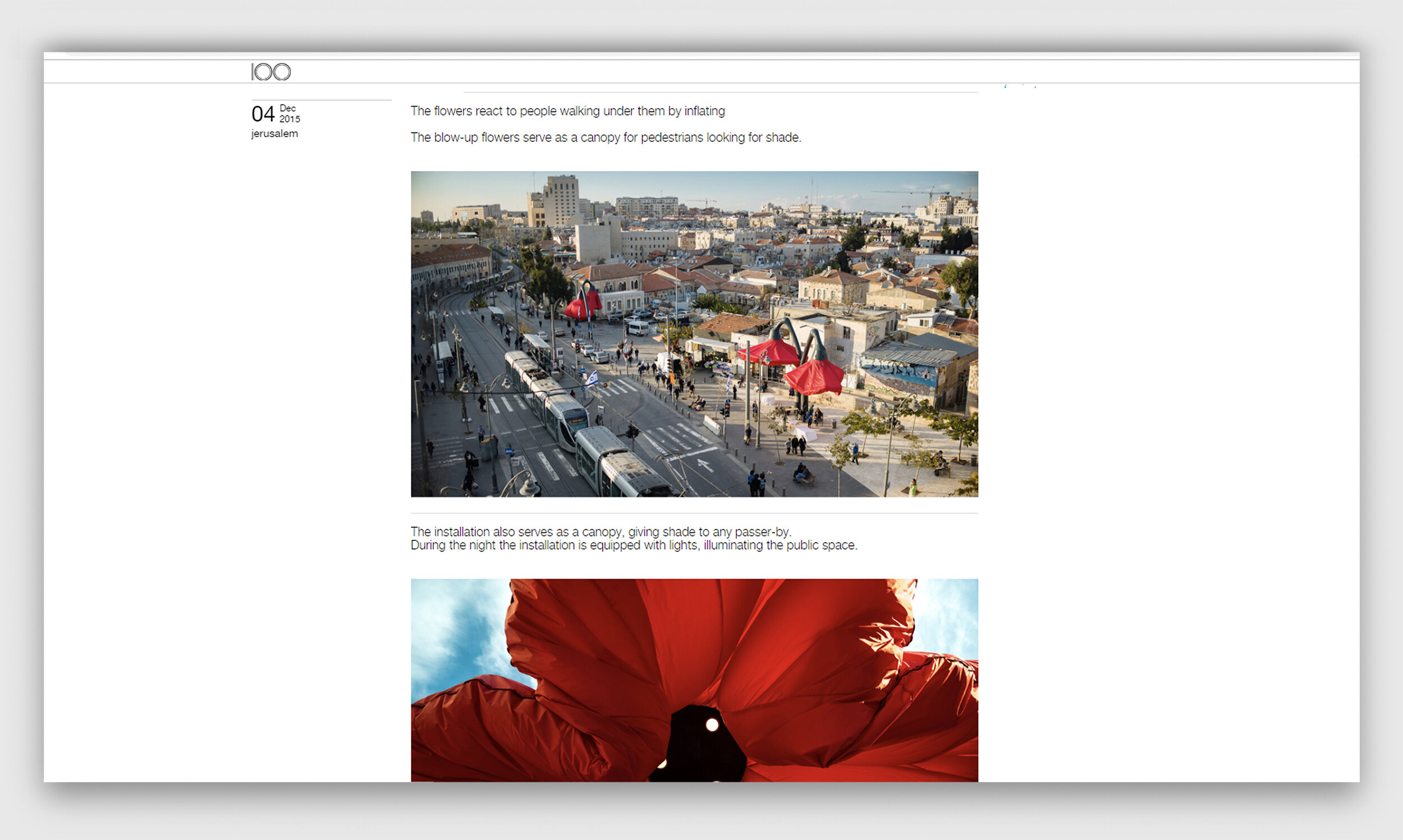Click the white road arrow marking
This screenshot has width=1403, height=840.
tap(704, 465)
